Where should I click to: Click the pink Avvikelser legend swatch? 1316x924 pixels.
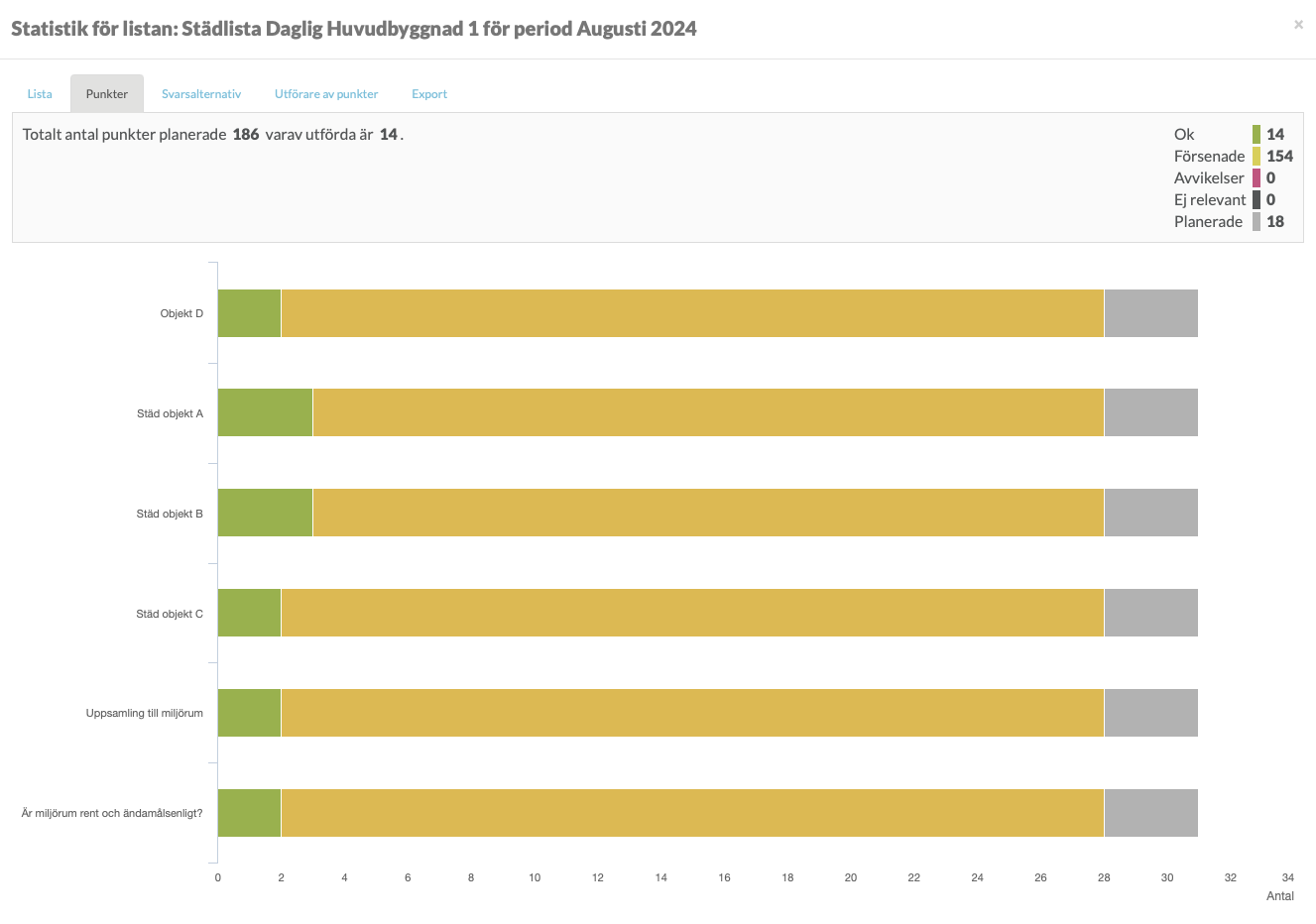pos(1256,178)
